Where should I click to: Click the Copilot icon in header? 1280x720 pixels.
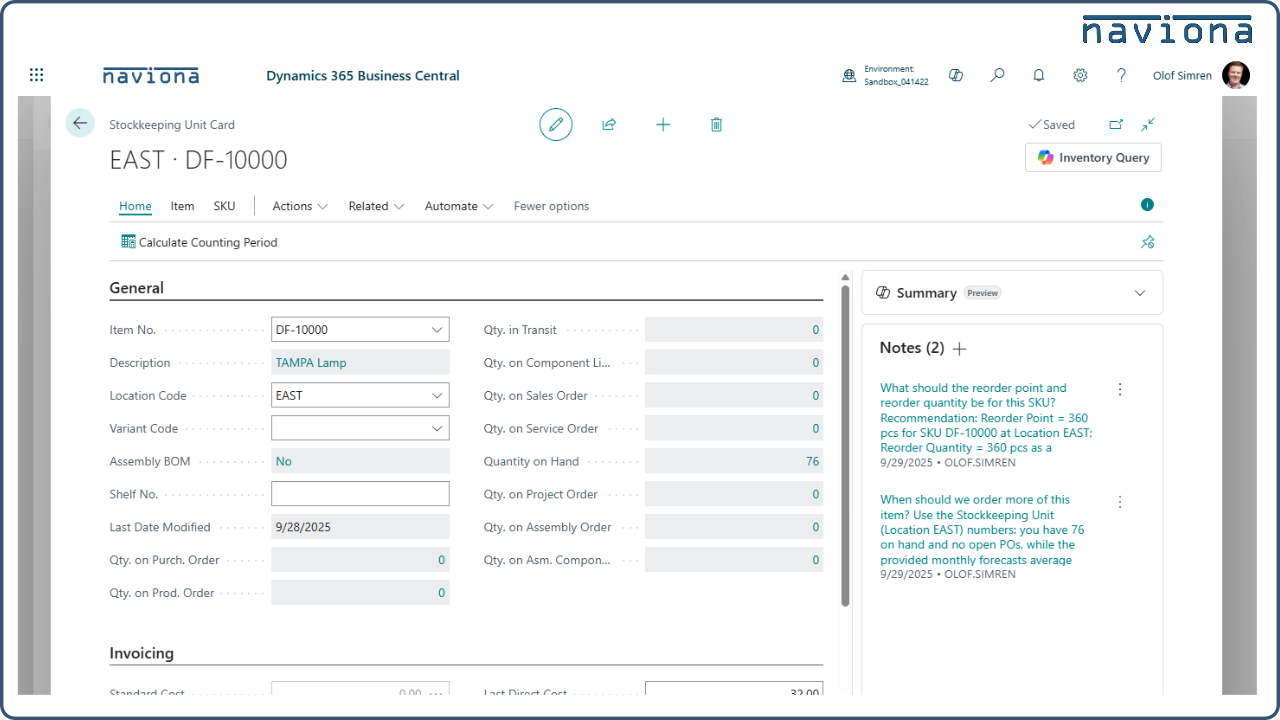pos(956,75)
